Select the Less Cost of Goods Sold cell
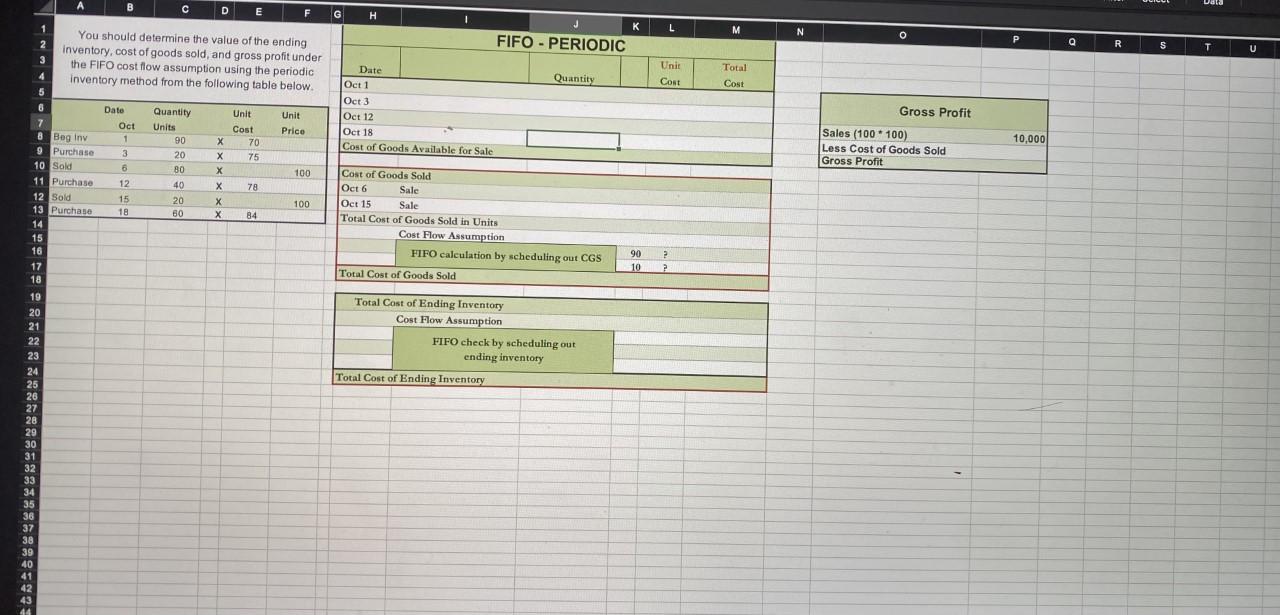Viewport: 1280px width, 615px height. click(884, 150)
